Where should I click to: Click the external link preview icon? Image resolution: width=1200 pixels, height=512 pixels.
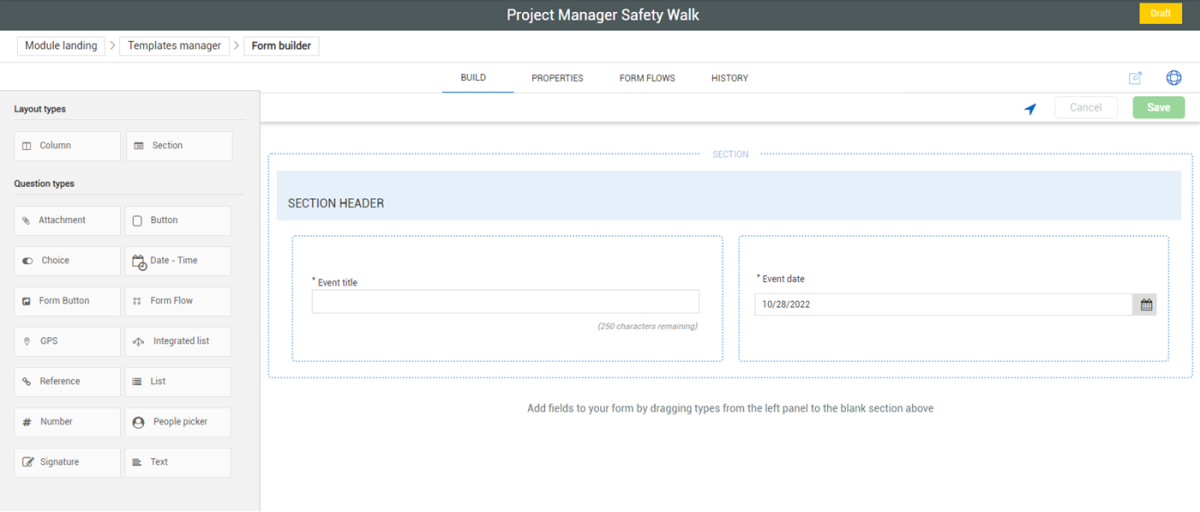[1135, 78]
